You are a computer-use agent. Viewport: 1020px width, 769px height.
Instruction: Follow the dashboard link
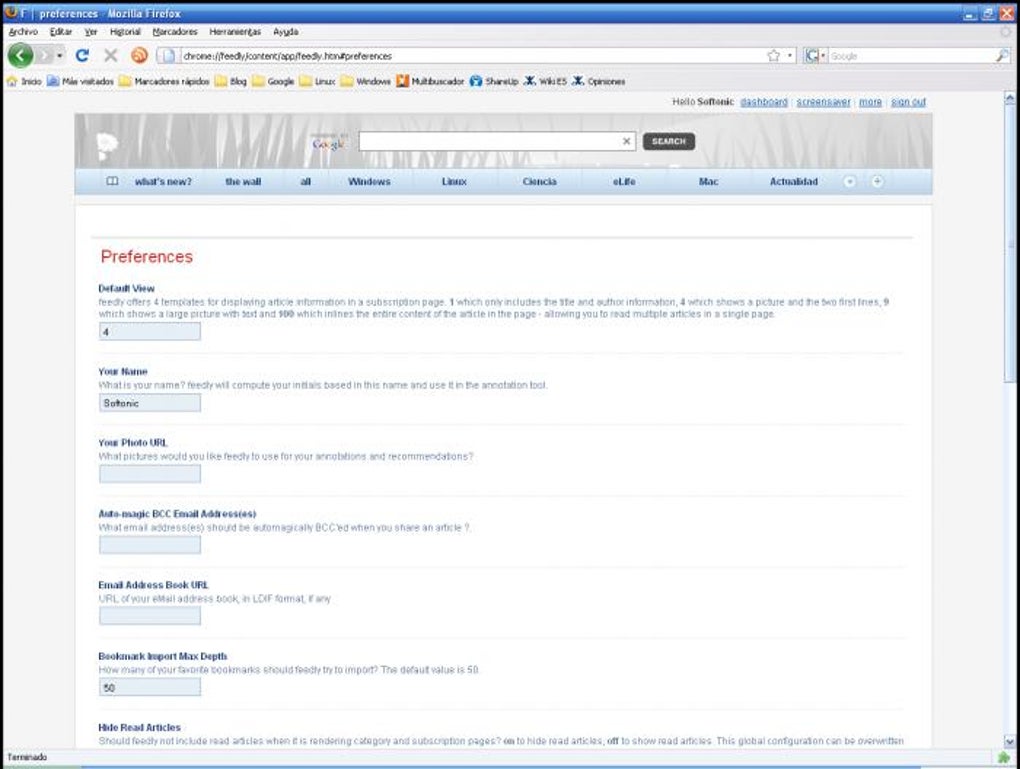pos(764,102)
